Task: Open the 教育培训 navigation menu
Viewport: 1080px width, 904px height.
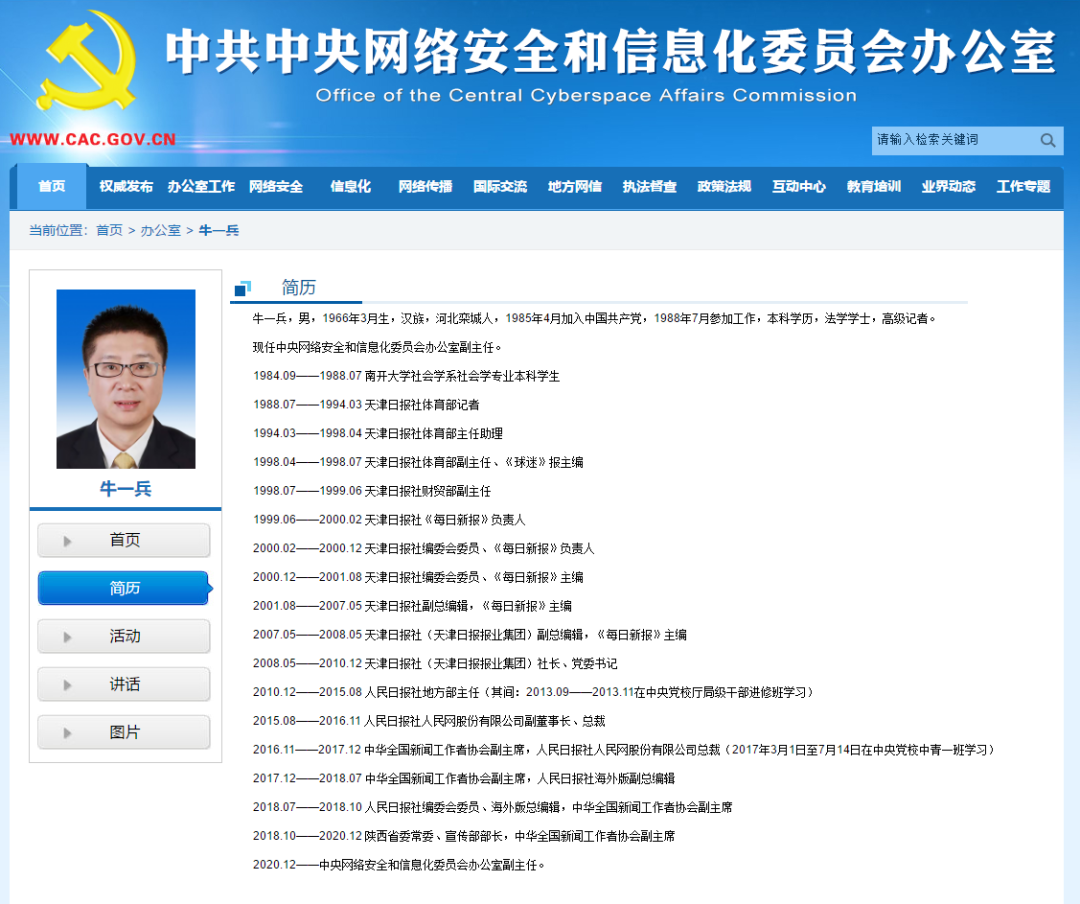Action: tap(873, 186)
